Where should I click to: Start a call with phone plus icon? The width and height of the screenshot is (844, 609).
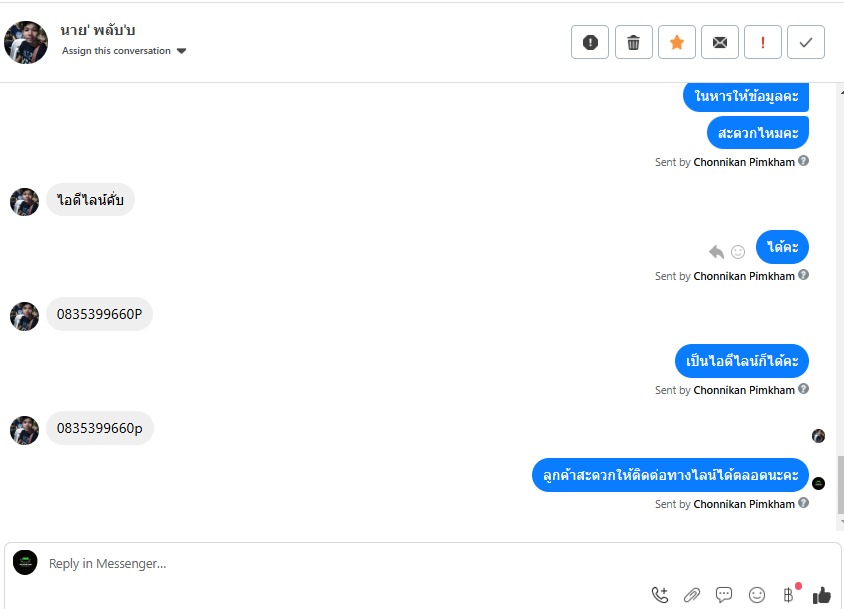660,595
